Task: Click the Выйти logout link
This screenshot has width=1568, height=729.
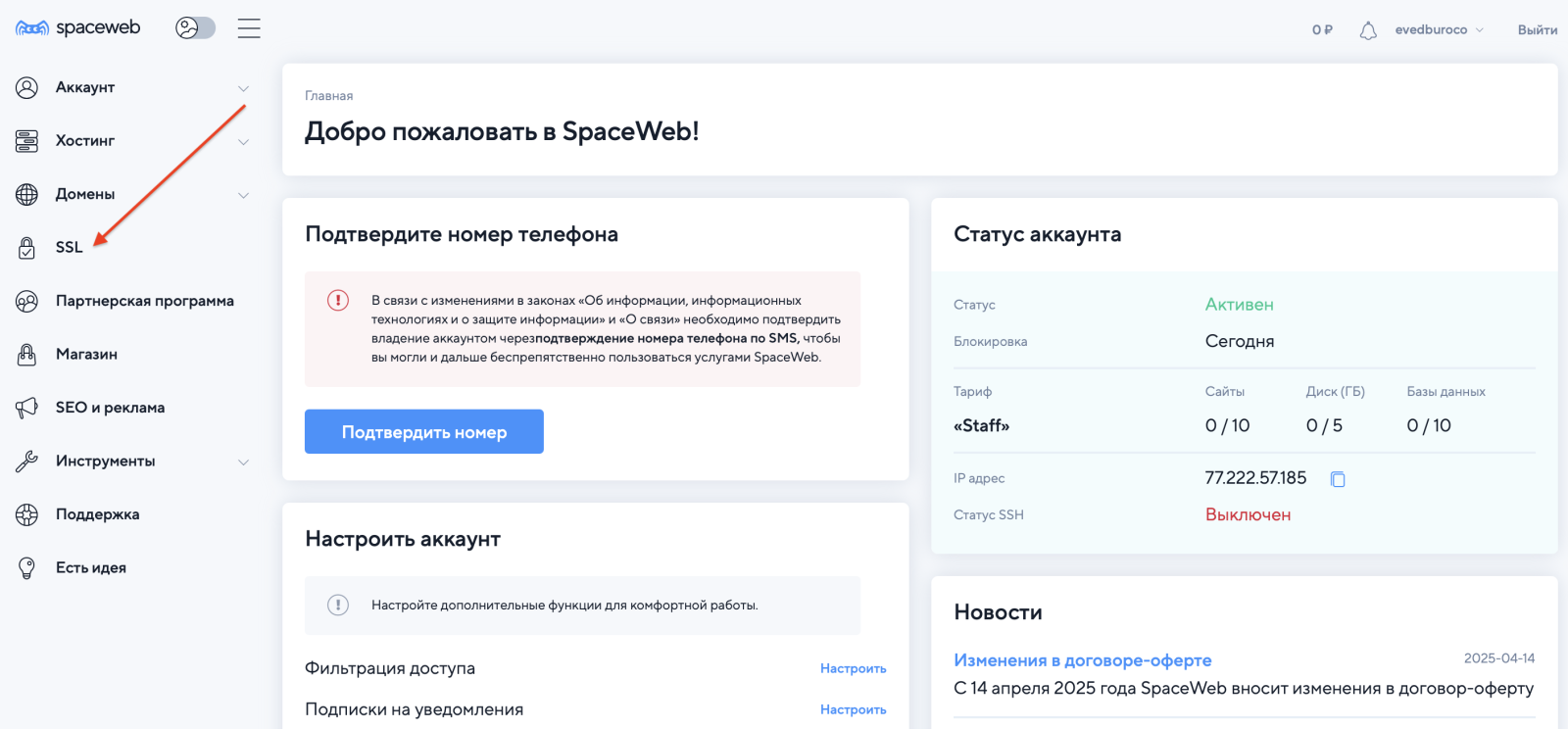Action: click(1538, 29)
